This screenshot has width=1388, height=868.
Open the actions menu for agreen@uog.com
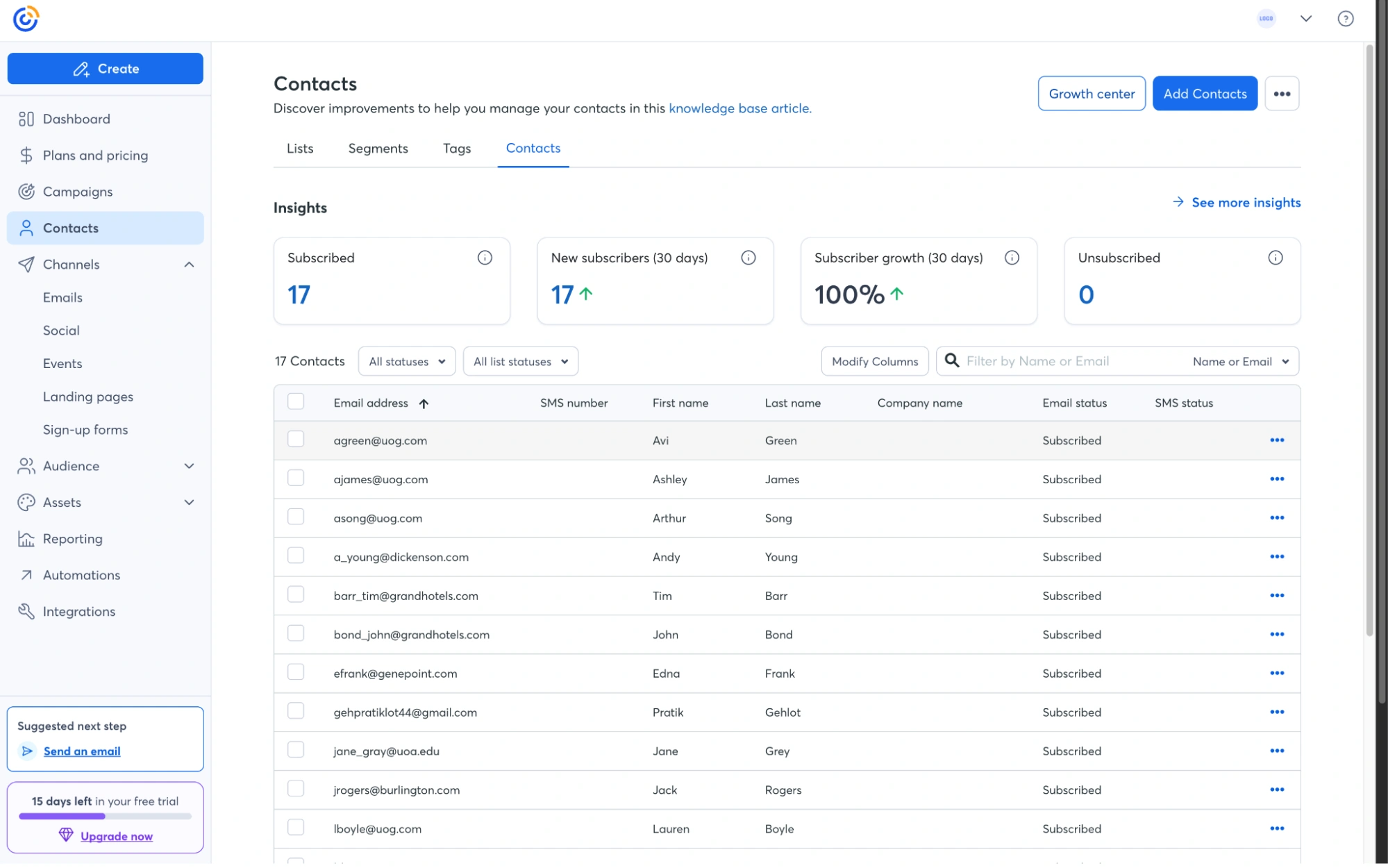pos(1277,440)
